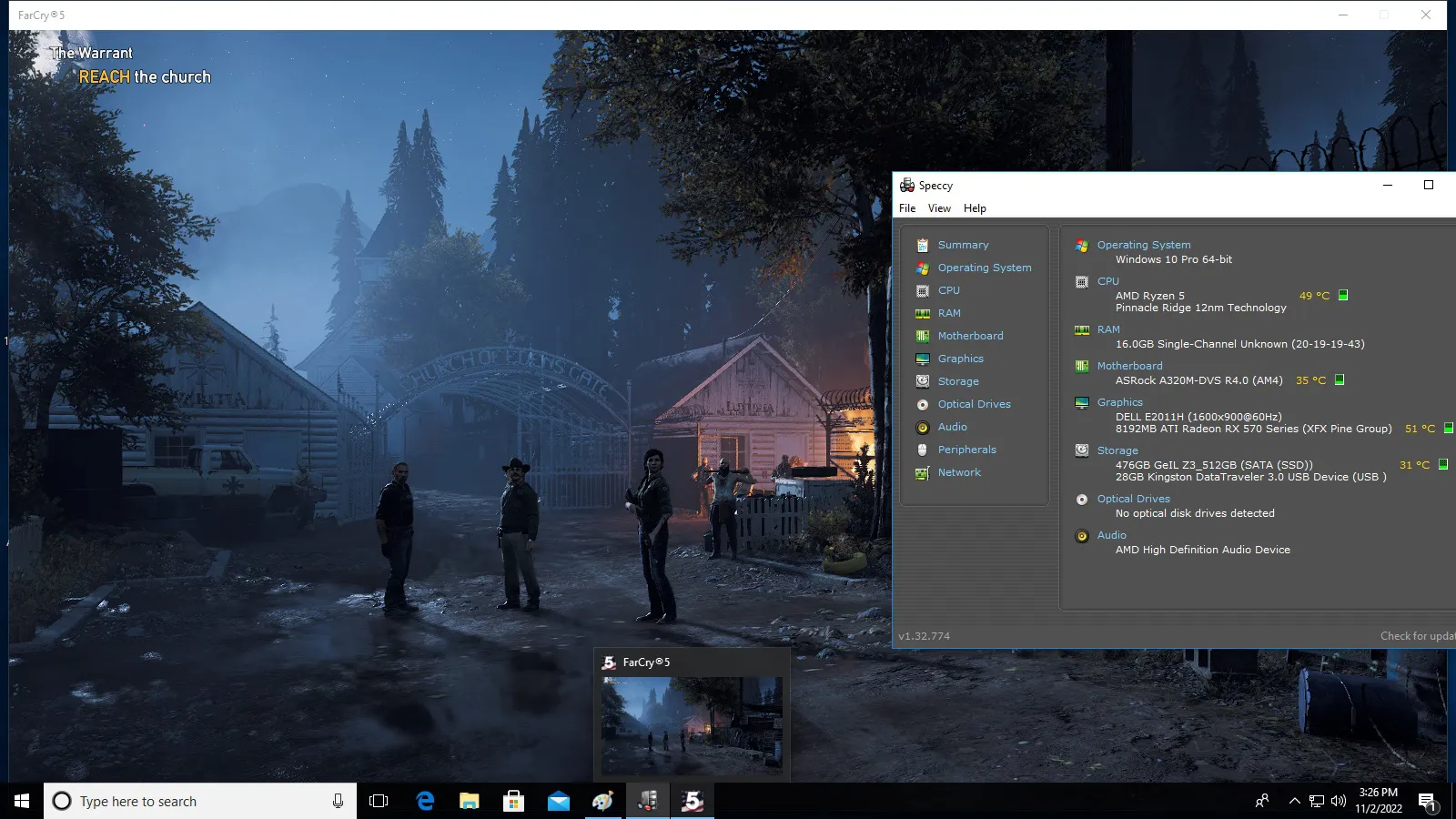Click the Graphics monitor icon in sidebar

[923, 359]
